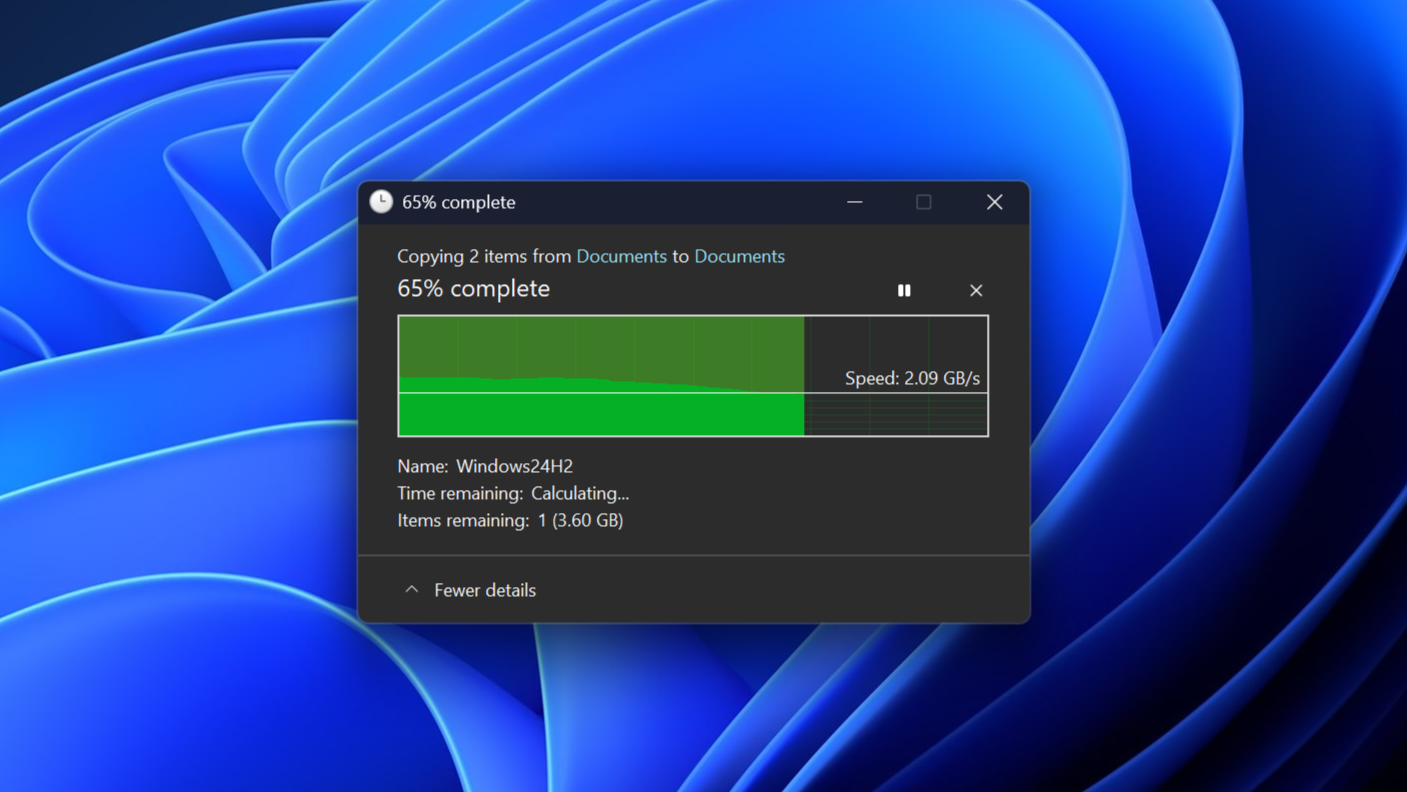Cancel the copy with the small X icon

click(x=976, y=290)
